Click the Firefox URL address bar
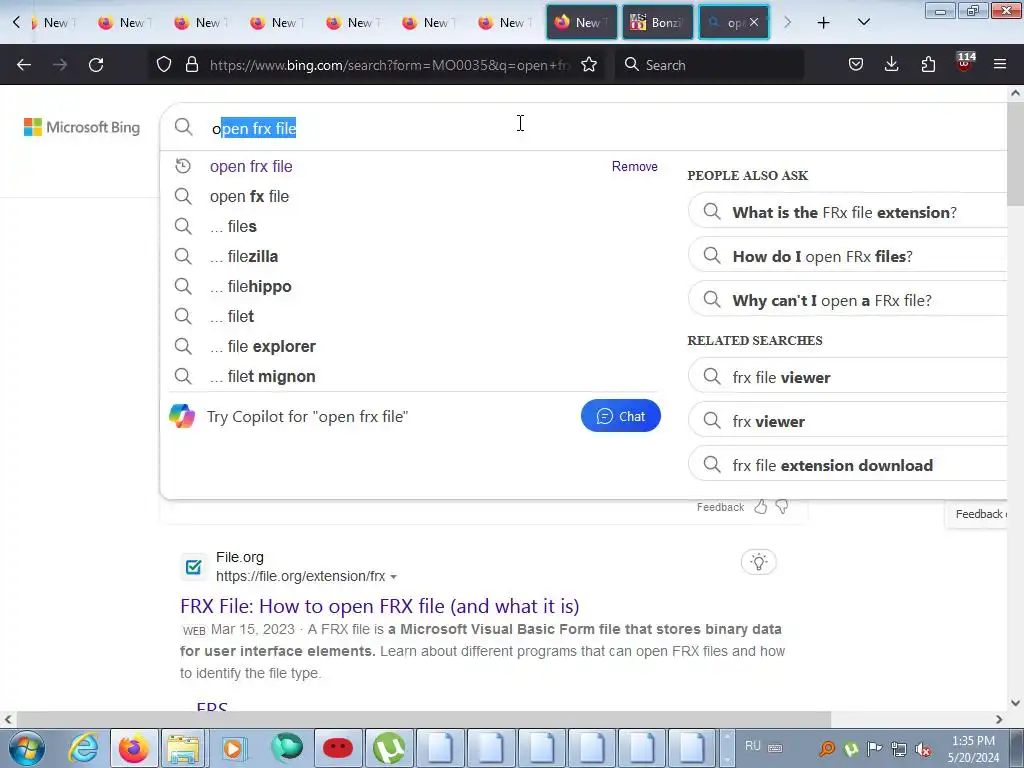This screenshot has height=768, width=1024. pos(389,65)
